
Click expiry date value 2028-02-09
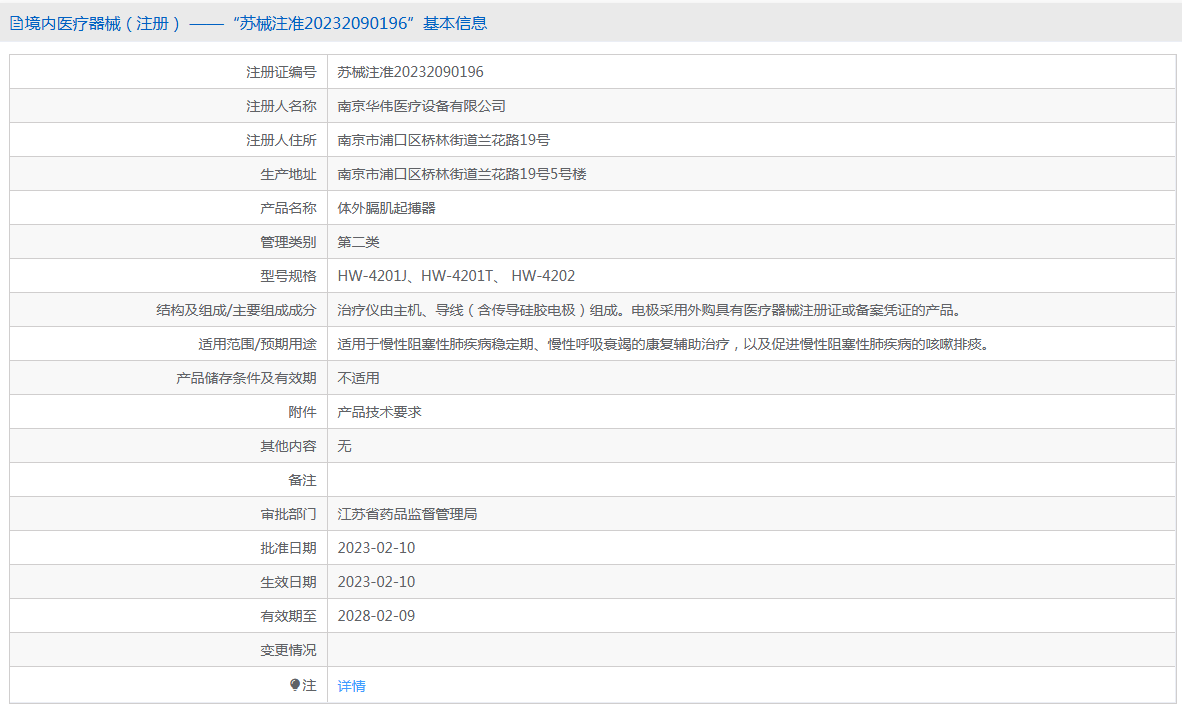[376, 616]
